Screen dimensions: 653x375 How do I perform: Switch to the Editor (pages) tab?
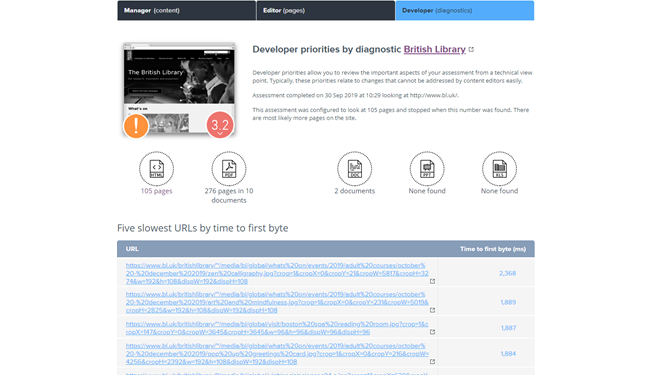326,10
